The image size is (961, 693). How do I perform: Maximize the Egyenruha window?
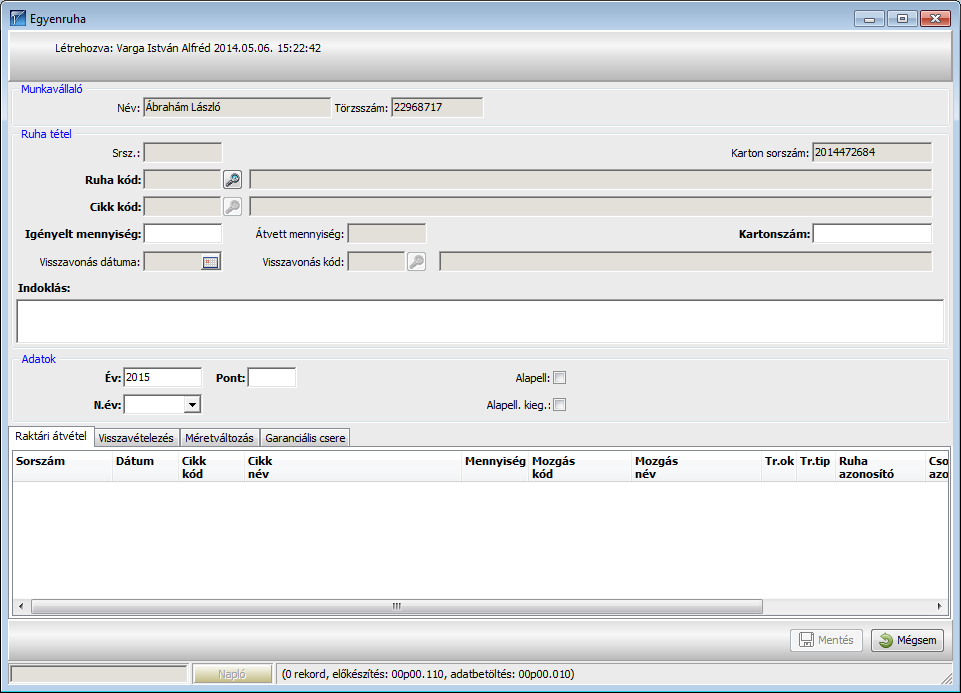tap(902, 18)
